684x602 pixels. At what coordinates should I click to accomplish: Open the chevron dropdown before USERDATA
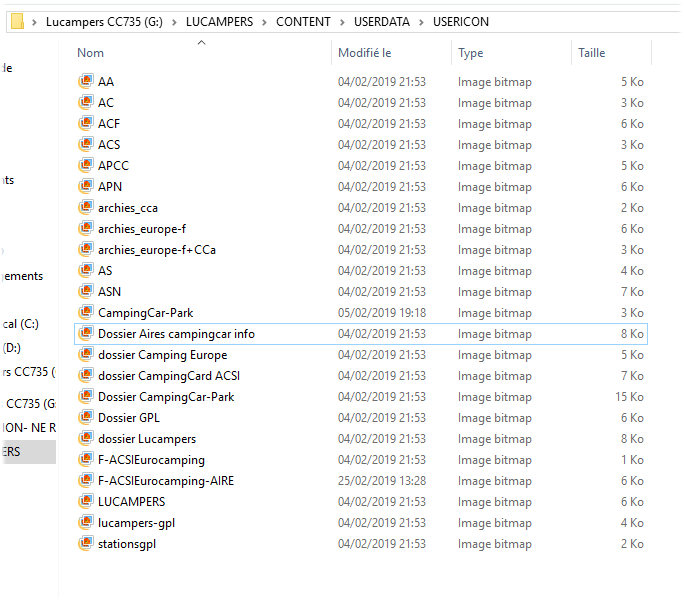(x=343, y=22)
